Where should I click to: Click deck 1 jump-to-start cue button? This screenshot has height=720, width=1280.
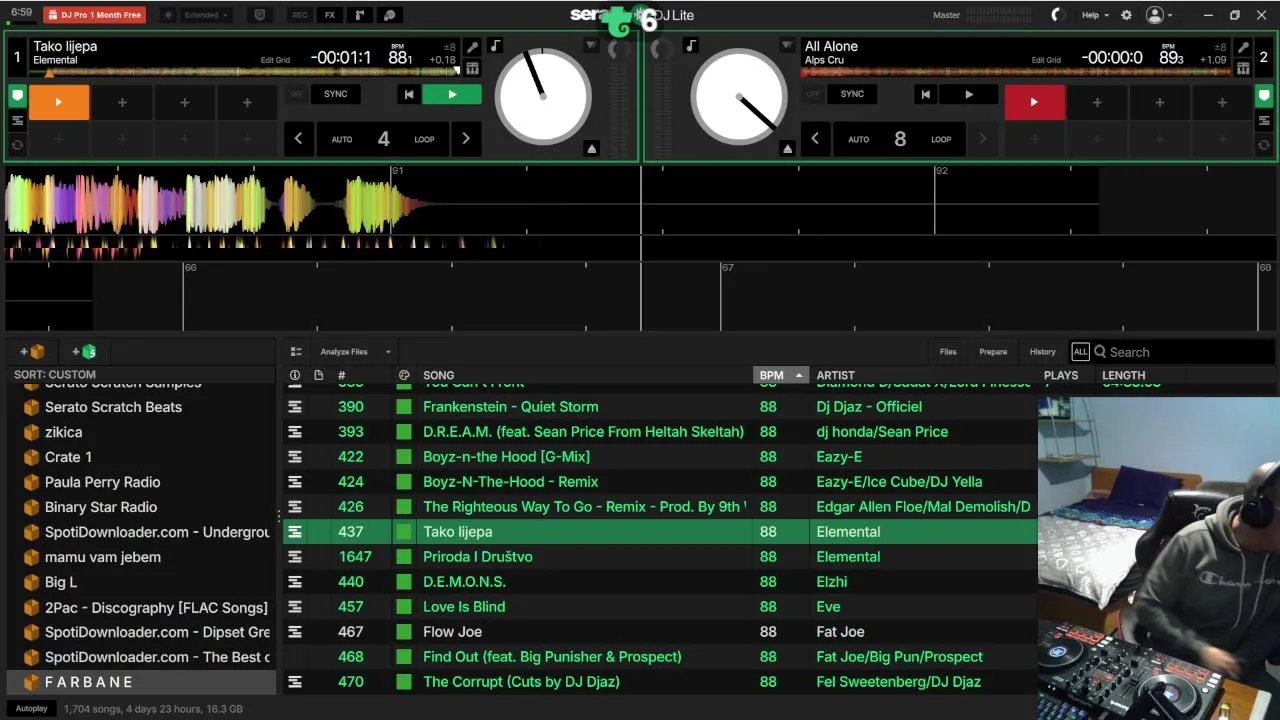(x=408, y=94)
